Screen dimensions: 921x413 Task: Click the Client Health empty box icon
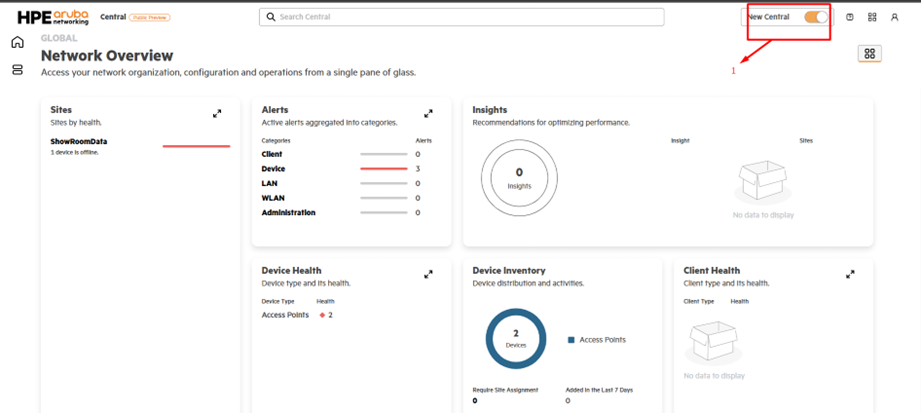[714, 344]
